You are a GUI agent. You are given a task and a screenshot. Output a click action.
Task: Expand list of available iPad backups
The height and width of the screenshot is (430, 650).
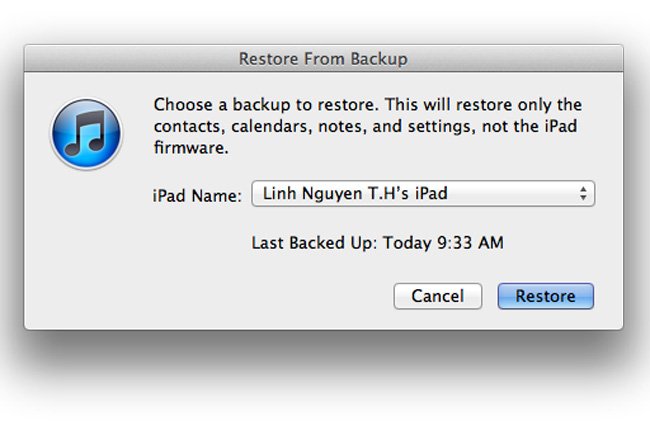click(423, 194)
